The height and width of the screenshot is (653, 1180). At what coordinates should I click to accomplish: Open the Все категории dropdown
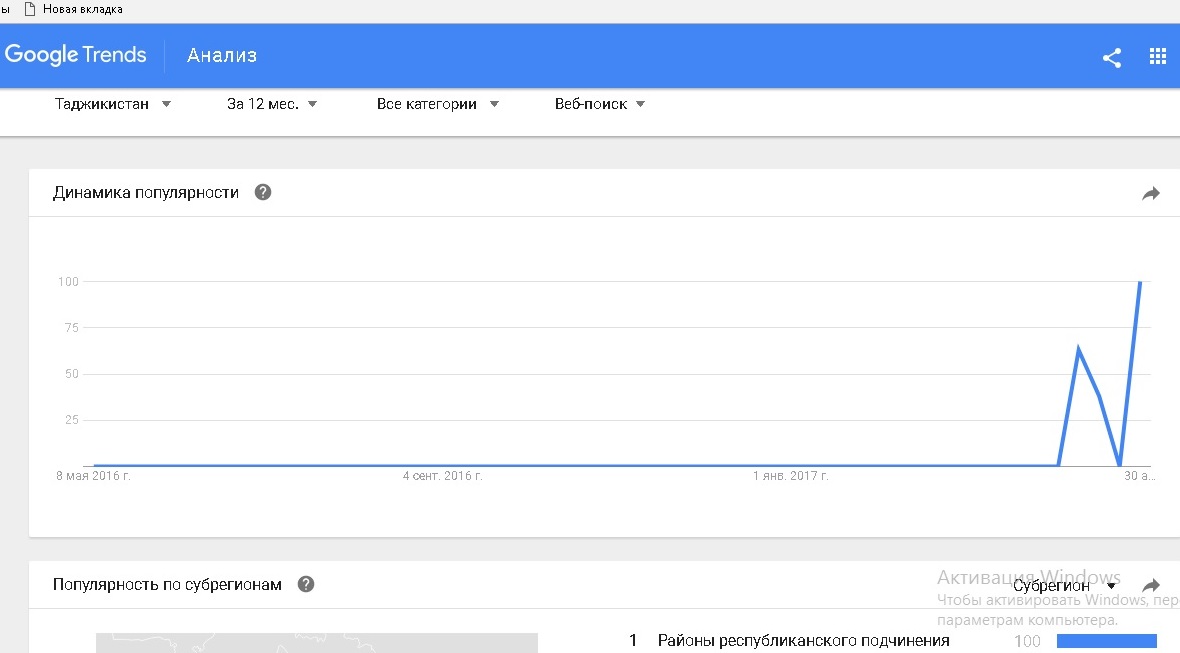point(437,104)
